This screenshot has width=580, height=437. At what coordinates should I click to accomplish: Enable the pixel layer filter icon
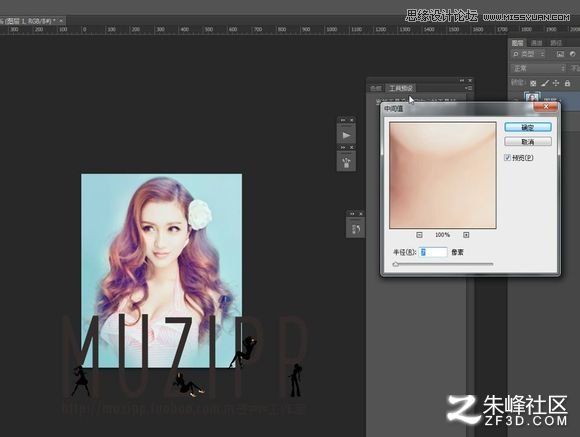560,54
